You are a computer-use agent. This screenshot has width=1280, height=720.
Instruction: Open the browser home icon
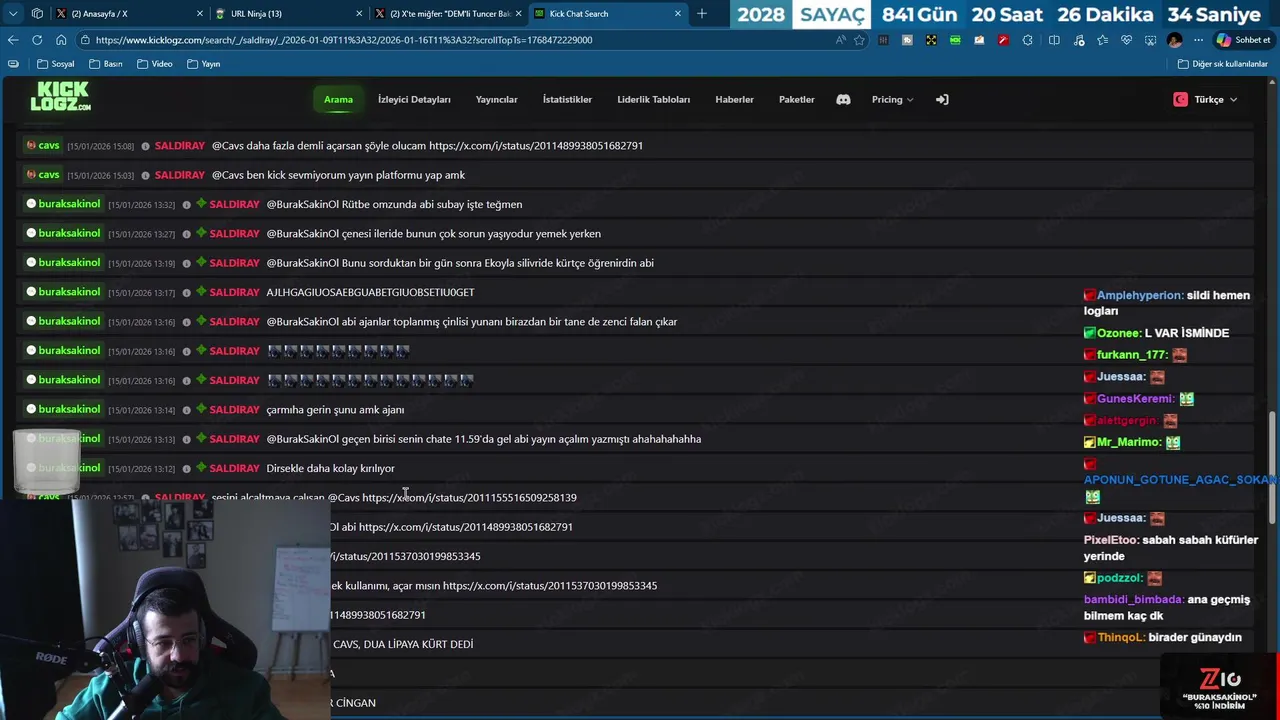[x=61, y=40]
